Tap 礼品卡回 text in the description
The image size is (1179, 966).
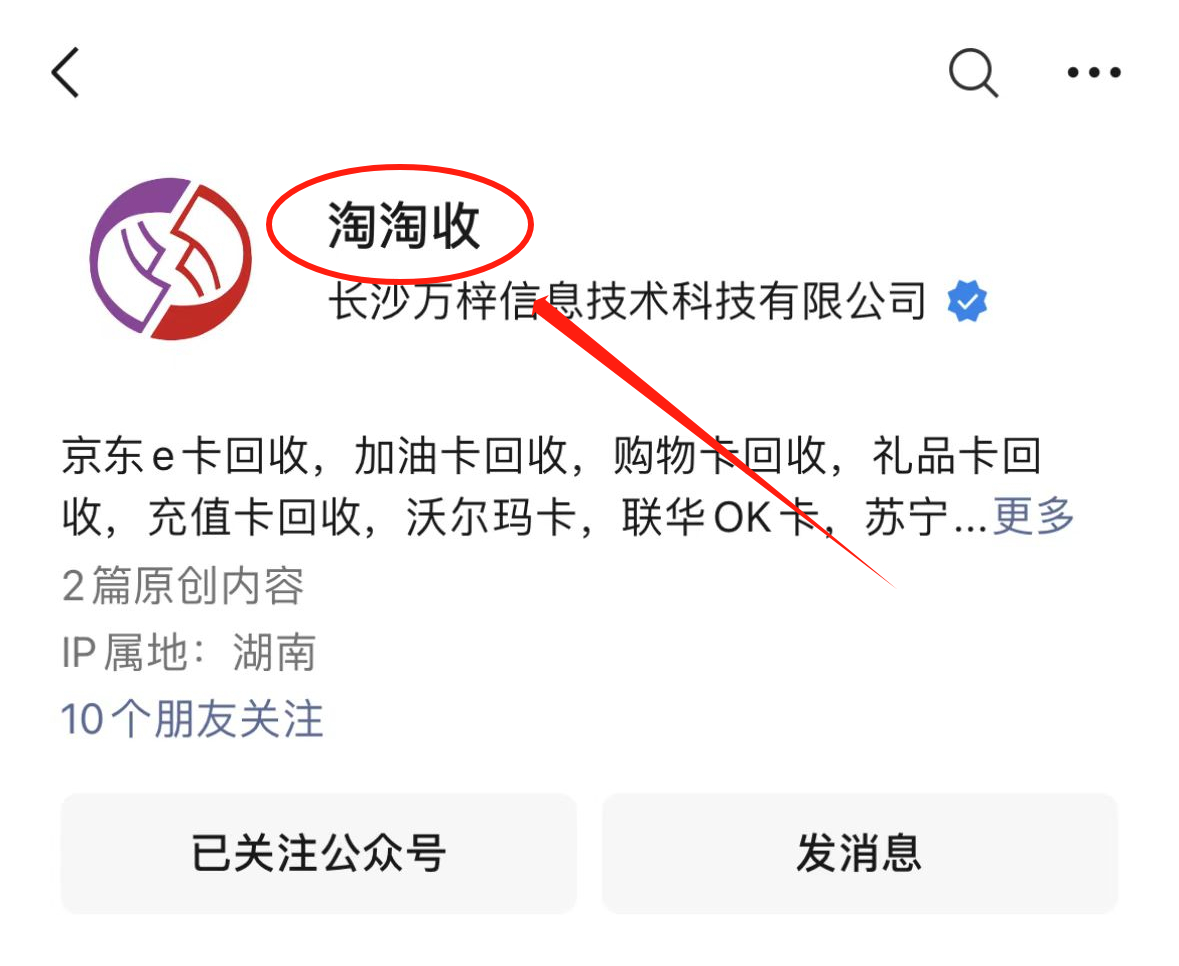click(x=956, y=456)
